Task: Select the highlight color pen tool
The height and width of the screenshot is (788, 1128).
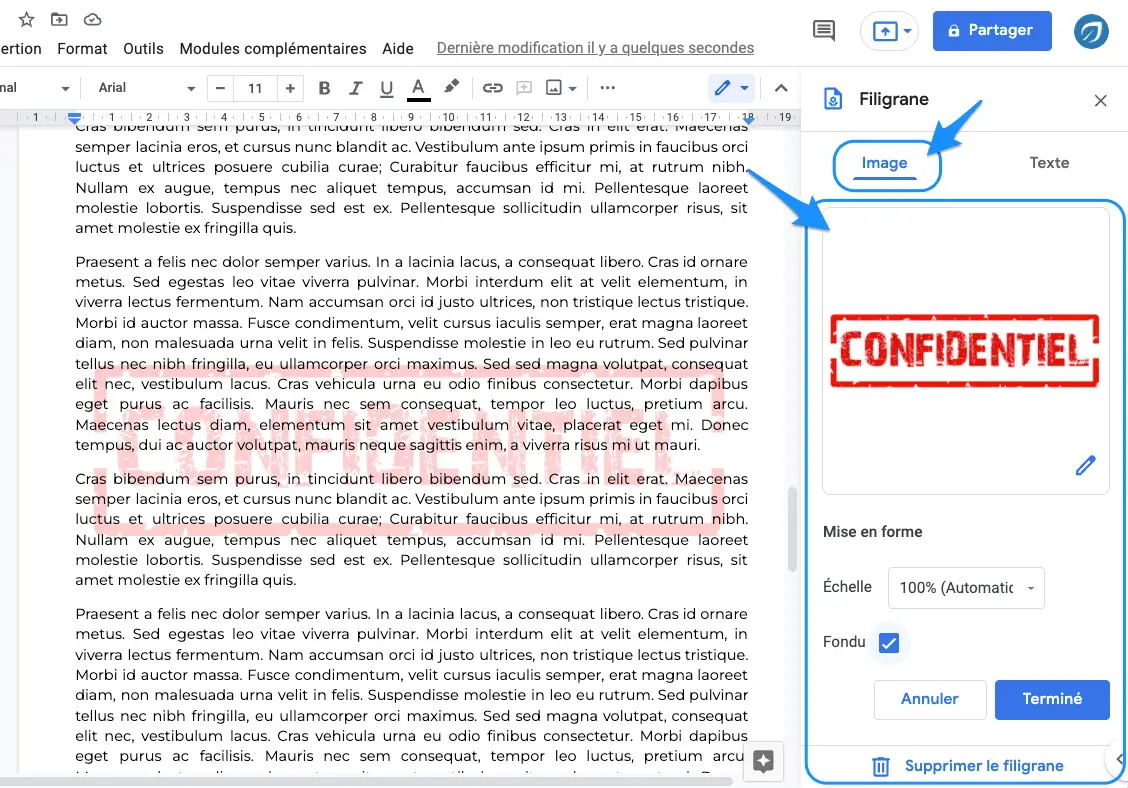Action: [451, 88]
